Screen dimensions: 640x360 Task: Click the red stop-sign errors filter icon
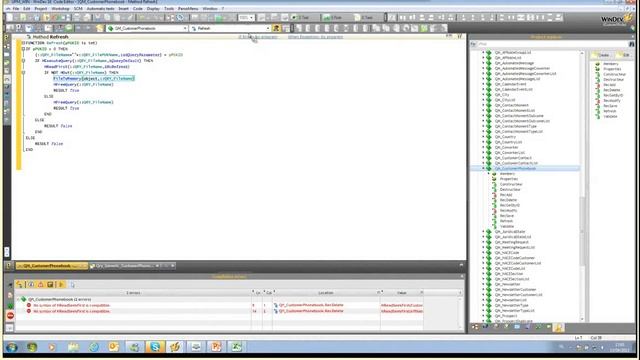(x=10, y=316)
